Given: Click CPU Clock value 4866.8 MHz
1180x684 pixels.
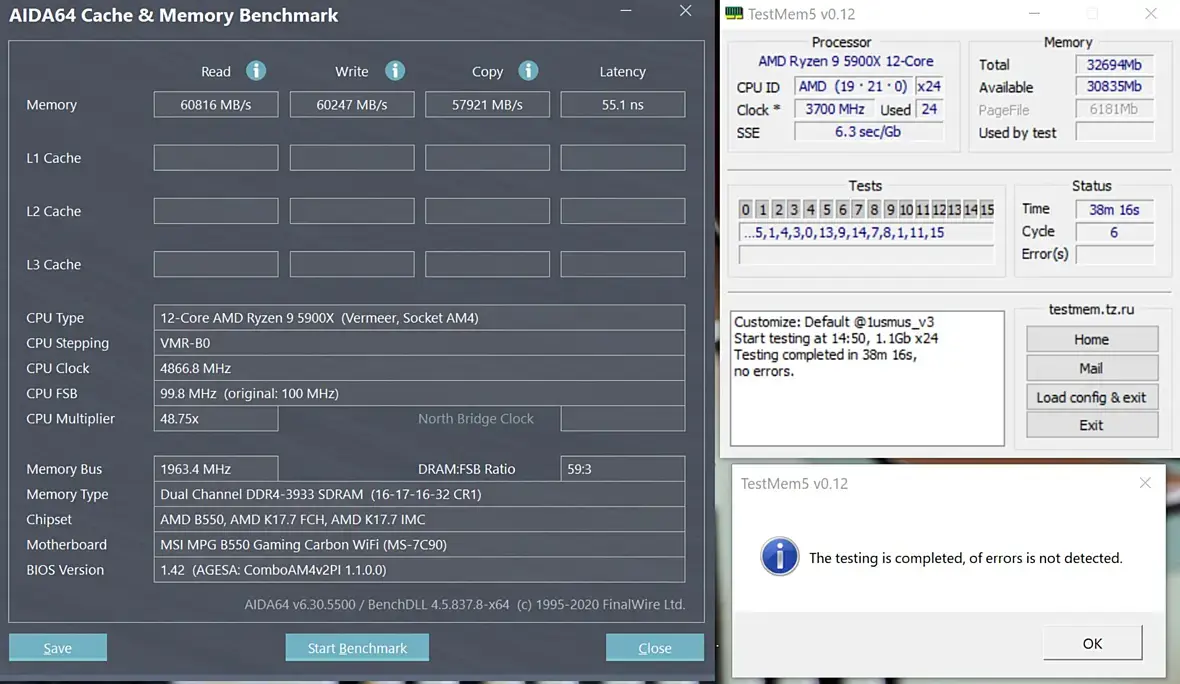Looking at the screenshot, I should click(x=419, y=368).
